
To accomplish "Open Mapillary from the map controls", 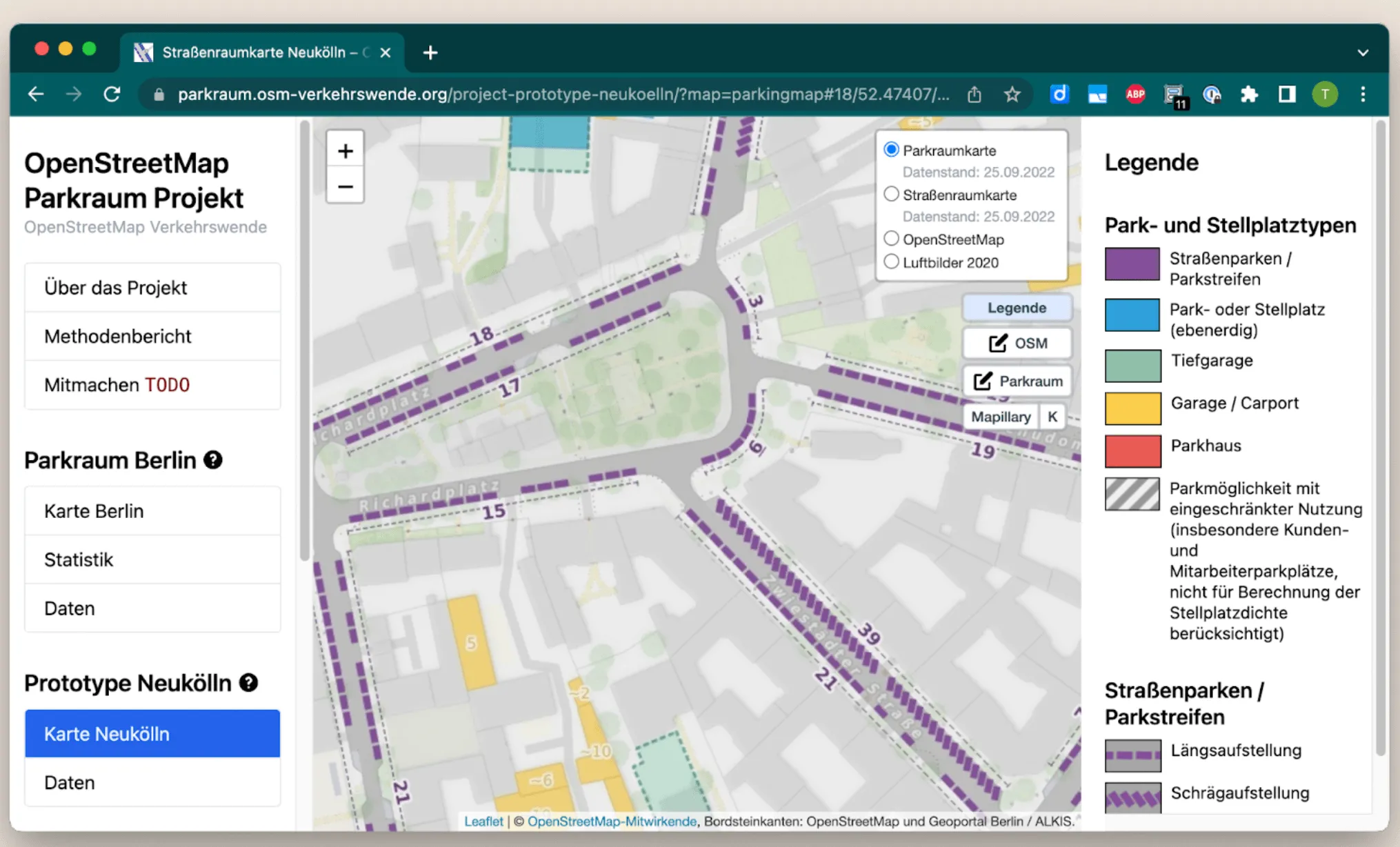I will tap(1001, 417).
